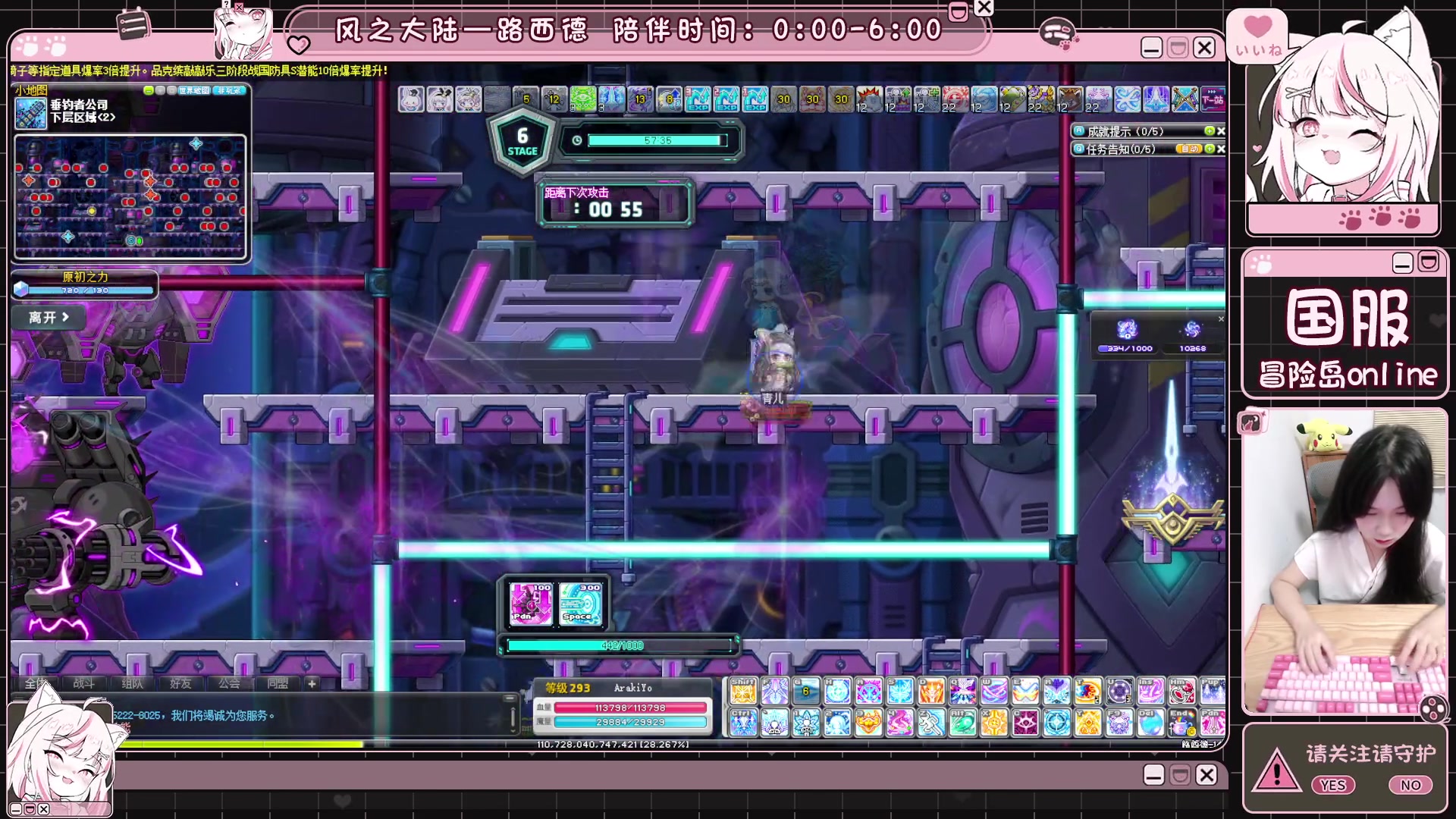This screenshot has width=1456, height=819.
Task: Click the minigame 442/1000 gauge
Action: click(620, 645)
